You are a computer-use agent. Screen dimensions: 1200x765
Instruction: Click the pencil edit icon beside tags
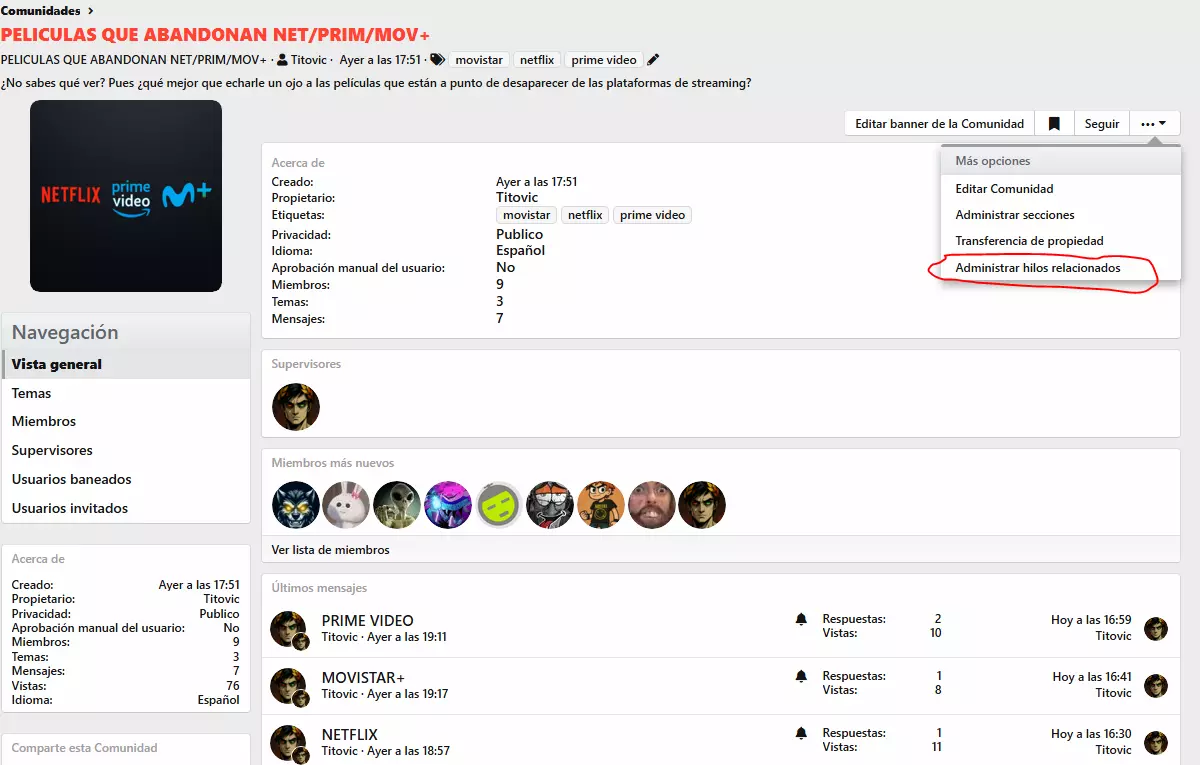click(653, 60)
